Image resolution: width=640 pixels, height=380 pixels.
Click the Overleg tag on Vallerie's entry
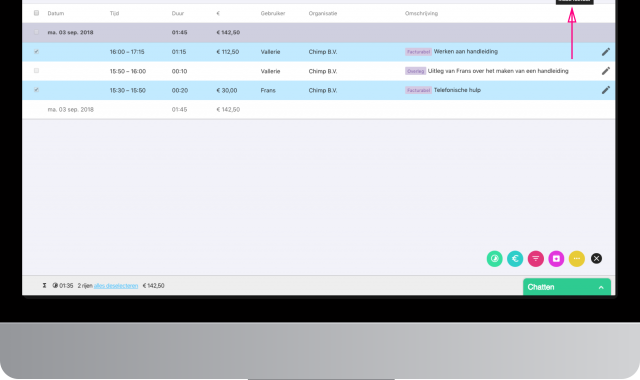coord(415,71)
